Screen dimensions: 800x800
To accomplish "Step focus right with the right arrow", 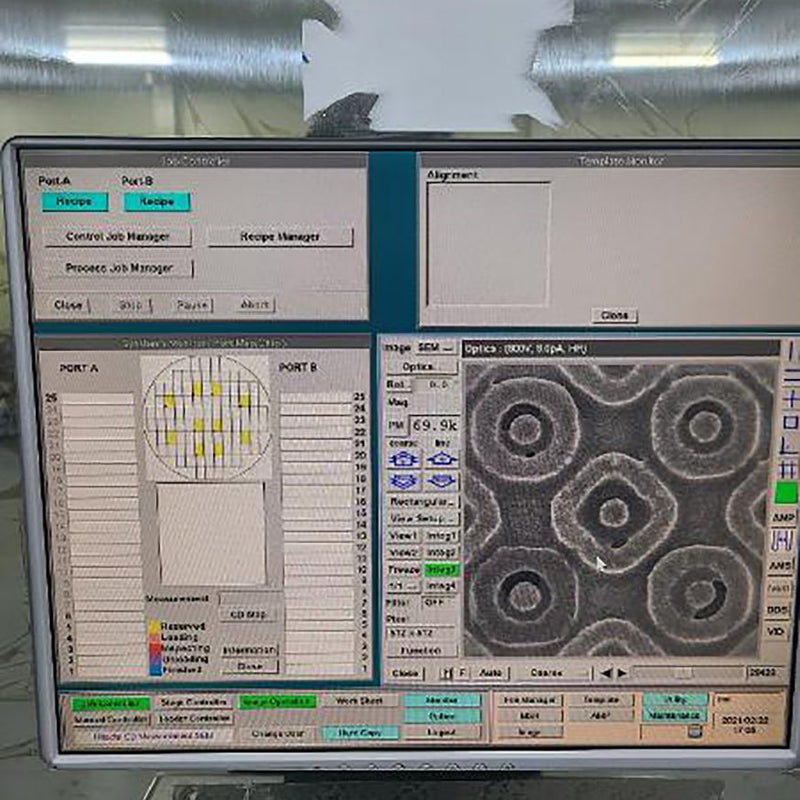I will click(x=622, y=673).
